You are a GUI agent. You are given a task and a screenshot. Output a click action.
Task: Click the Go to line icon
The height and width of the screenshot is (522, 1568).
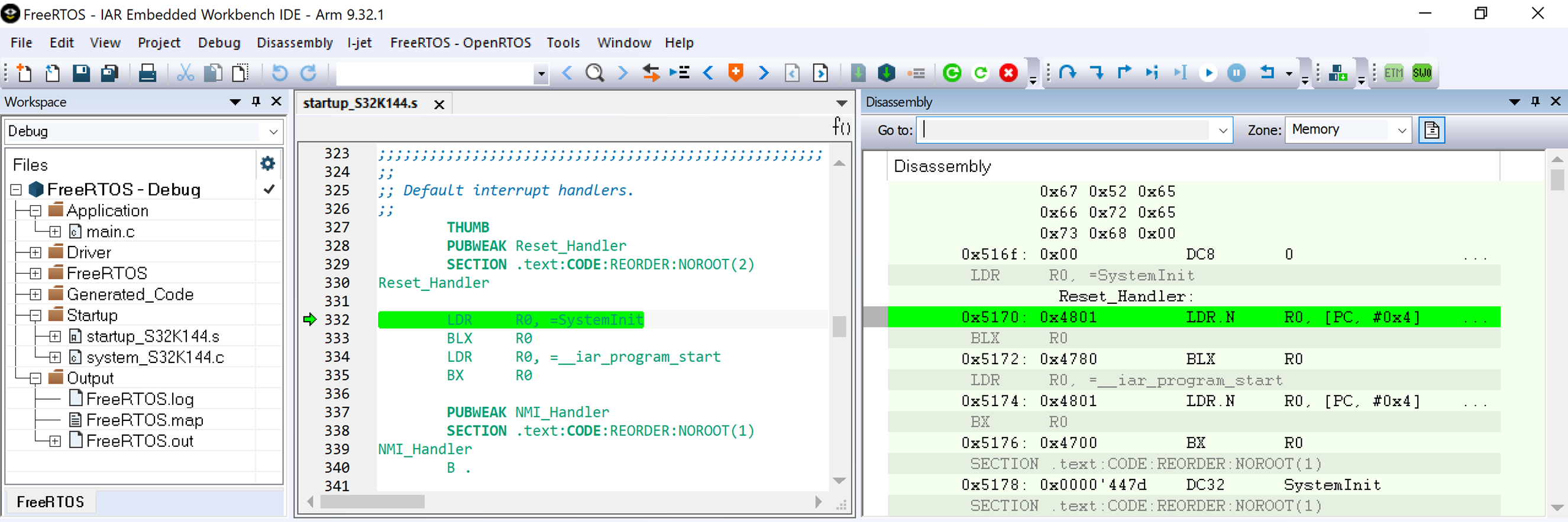[679, 73]
